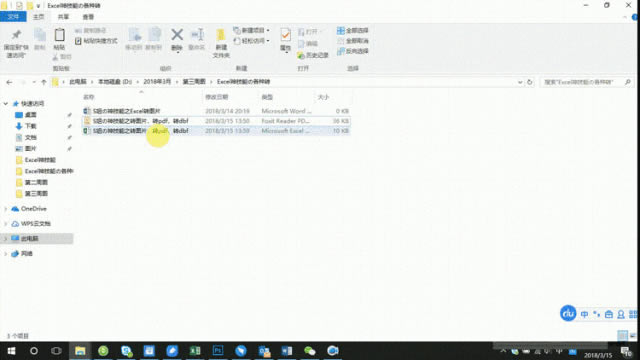The height and width of the screenshot is (360, 640).
Task: Click the Refresh button beside address bar
Action: click(530, 82)
